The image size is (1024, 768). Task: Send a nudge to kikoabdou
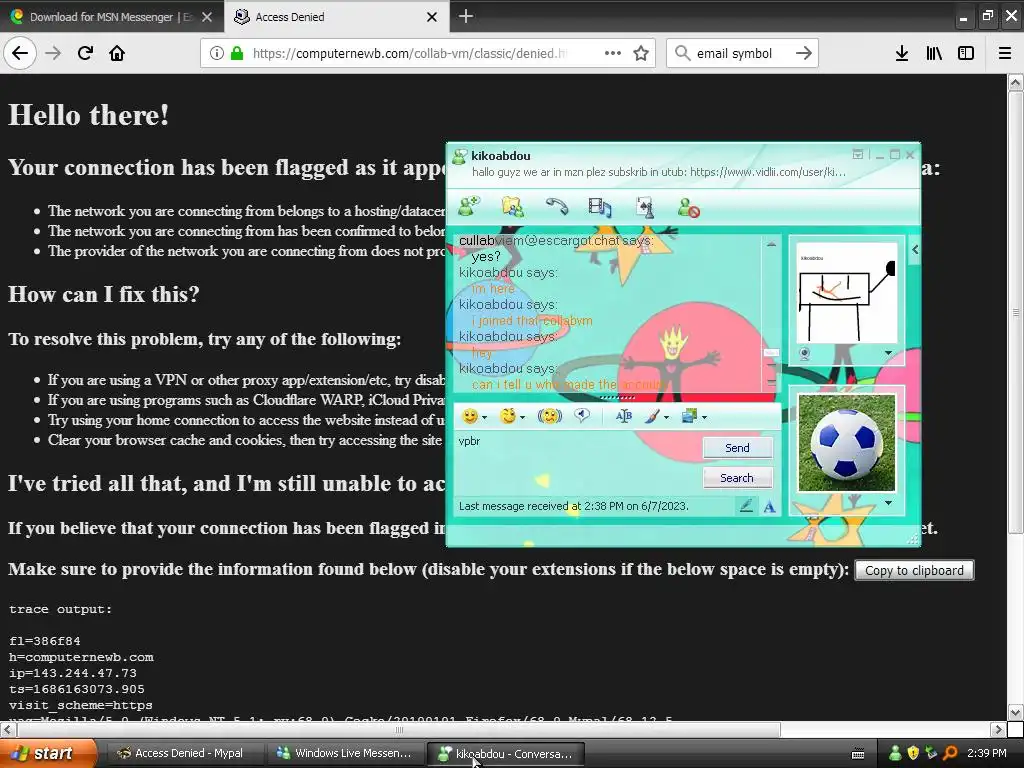point(549,416)
